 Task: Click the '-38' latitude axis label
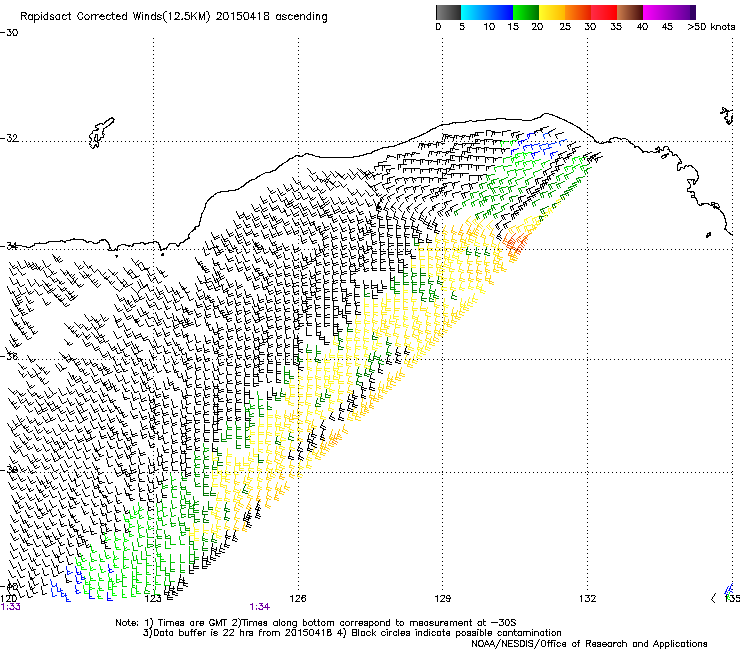[9, 469]
